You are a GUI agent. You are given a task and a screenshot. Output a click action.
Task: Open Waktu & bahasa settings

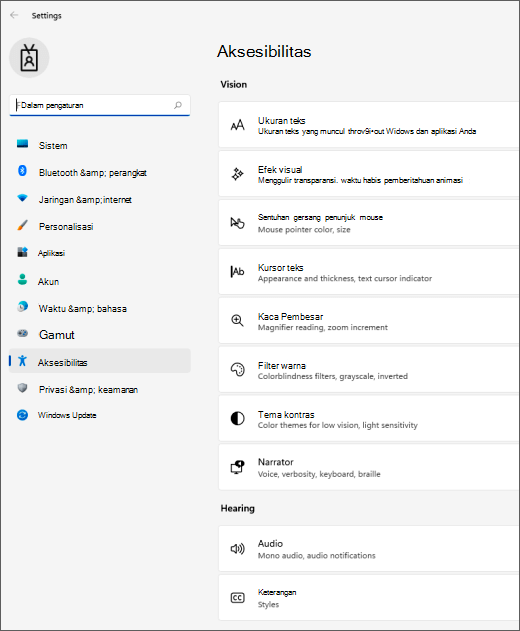(x=100, y=308)
